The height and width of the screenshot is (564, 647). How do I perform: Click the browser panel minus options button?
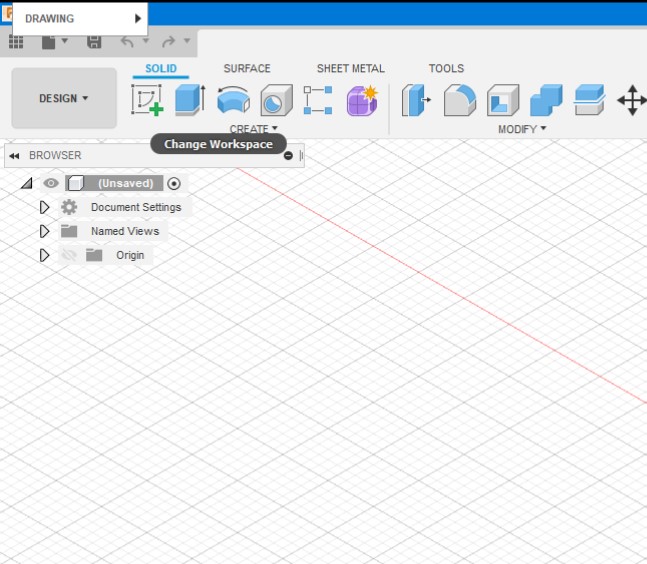click(288, 156)
